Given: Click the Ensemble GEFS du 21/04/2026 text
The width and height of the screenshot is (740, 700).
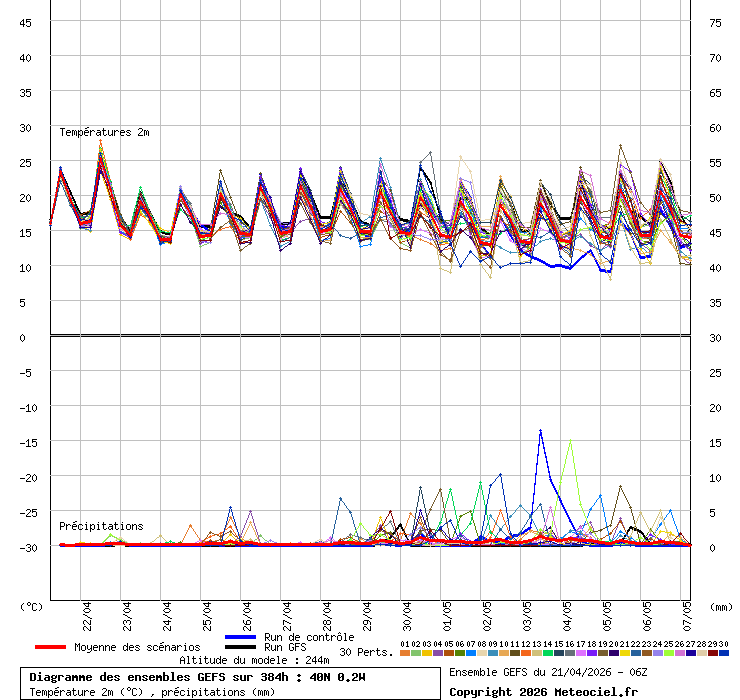Looking at the screenshot, I should [547, 672].
